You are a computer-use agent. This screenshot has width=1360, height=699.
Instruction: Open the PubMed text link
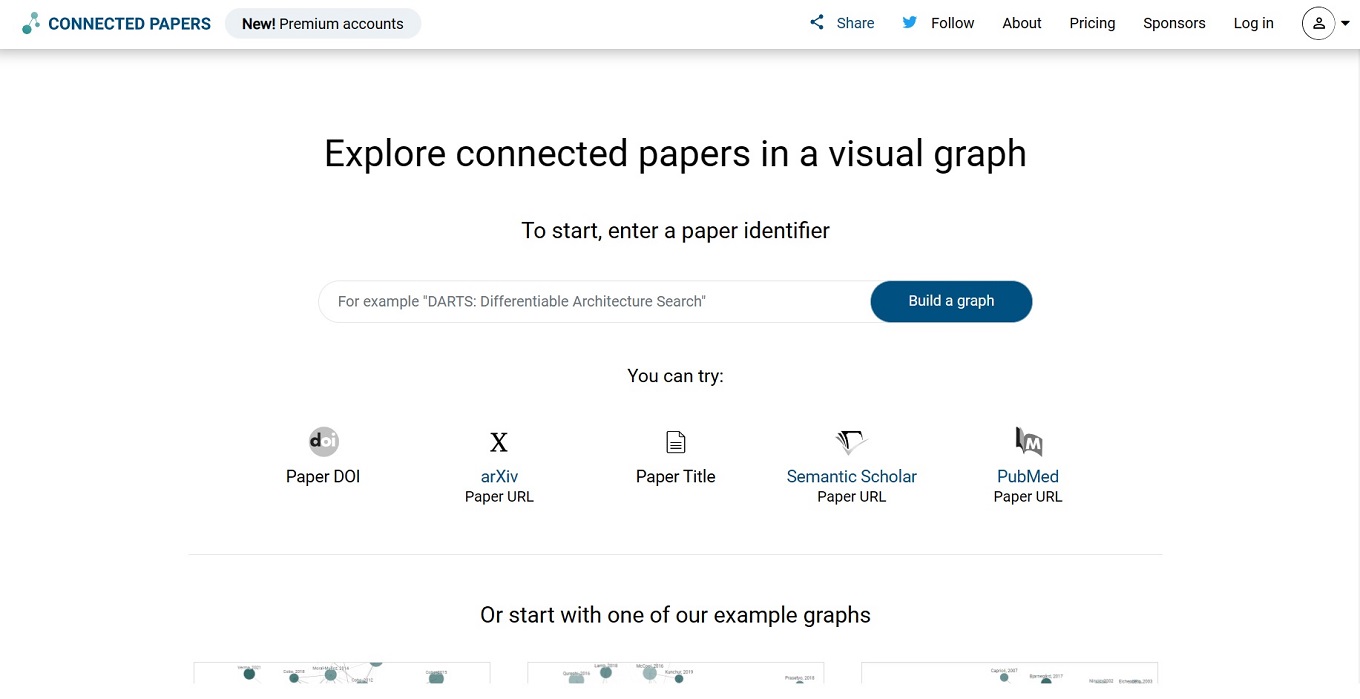click(1028, 477)
